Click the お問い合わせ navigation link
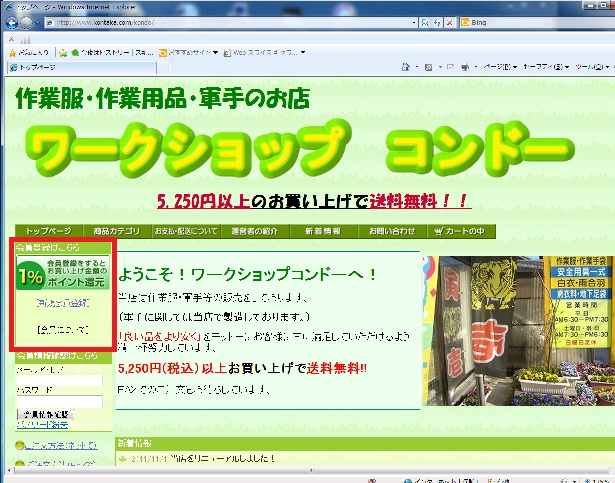Viewport: 615px width, 483px height. coord(391,231)
